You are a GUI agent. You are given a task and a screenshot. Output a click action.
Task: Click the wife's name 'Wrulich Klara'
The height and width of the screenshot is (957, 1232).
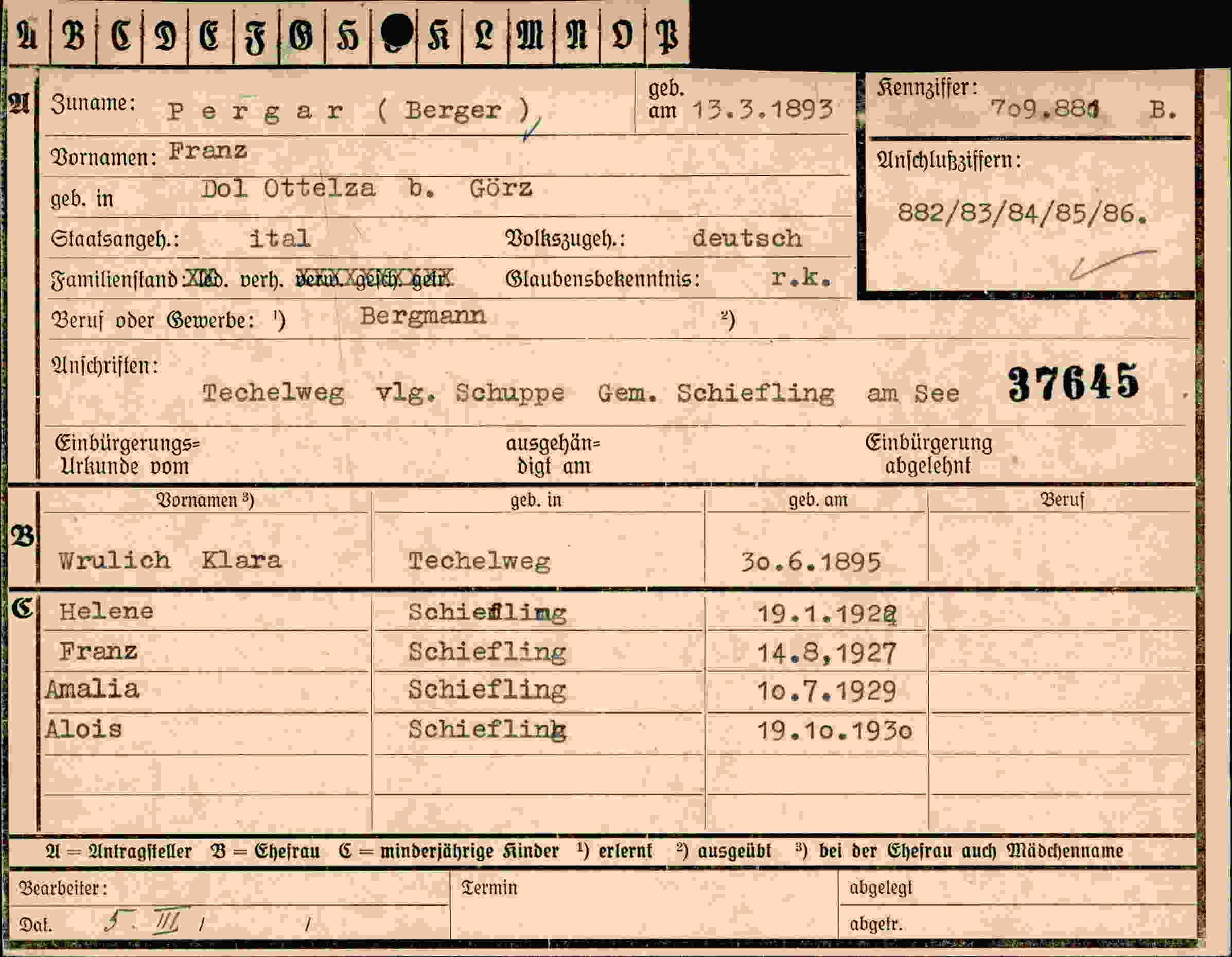(170, 560)
